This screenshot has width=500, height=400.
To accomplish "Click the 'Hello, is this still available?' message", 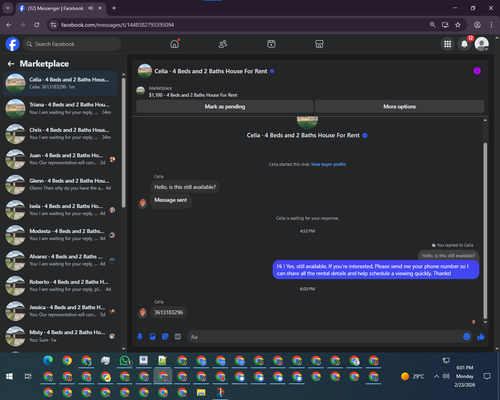I will 185,187.
